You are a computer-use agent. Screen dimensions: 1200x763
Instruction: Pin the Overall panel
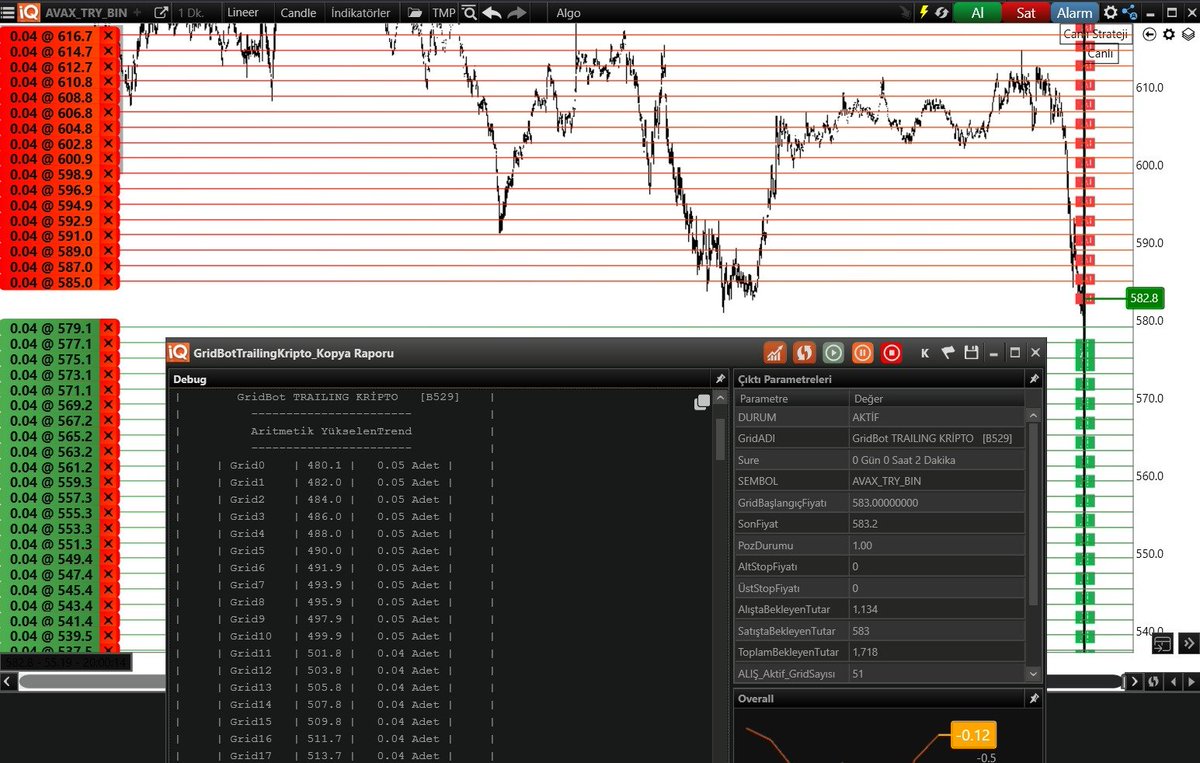1034,699
